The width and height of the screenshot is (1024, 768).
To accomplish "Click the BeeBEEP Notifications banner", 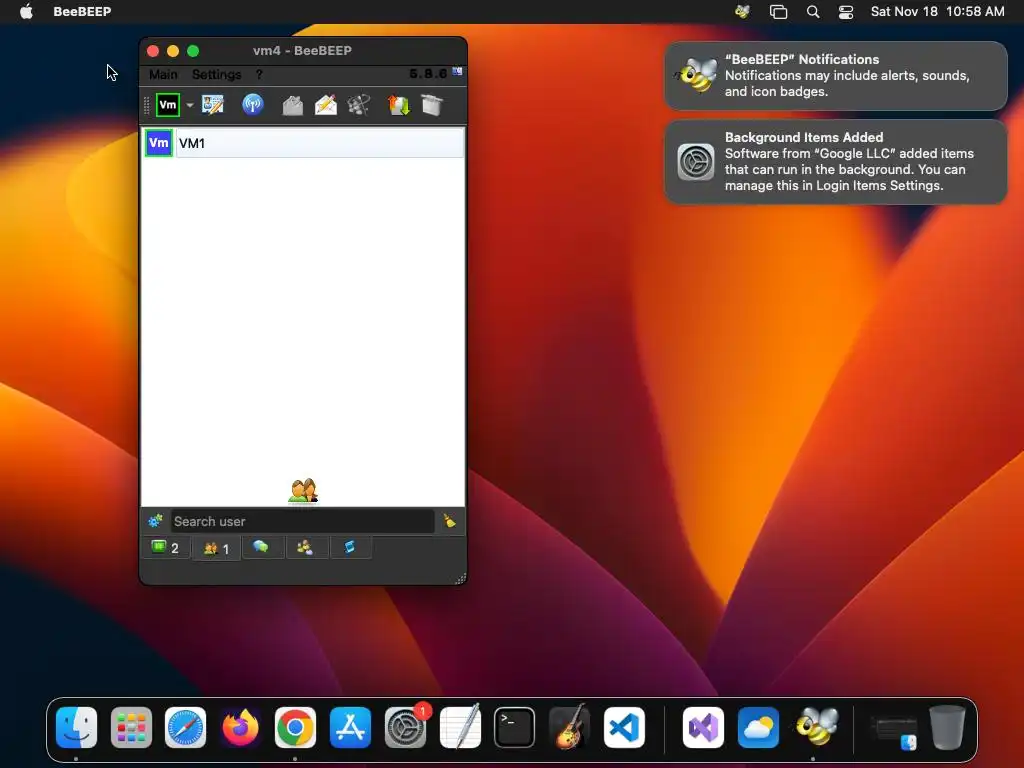I will [x=835, y=76].
